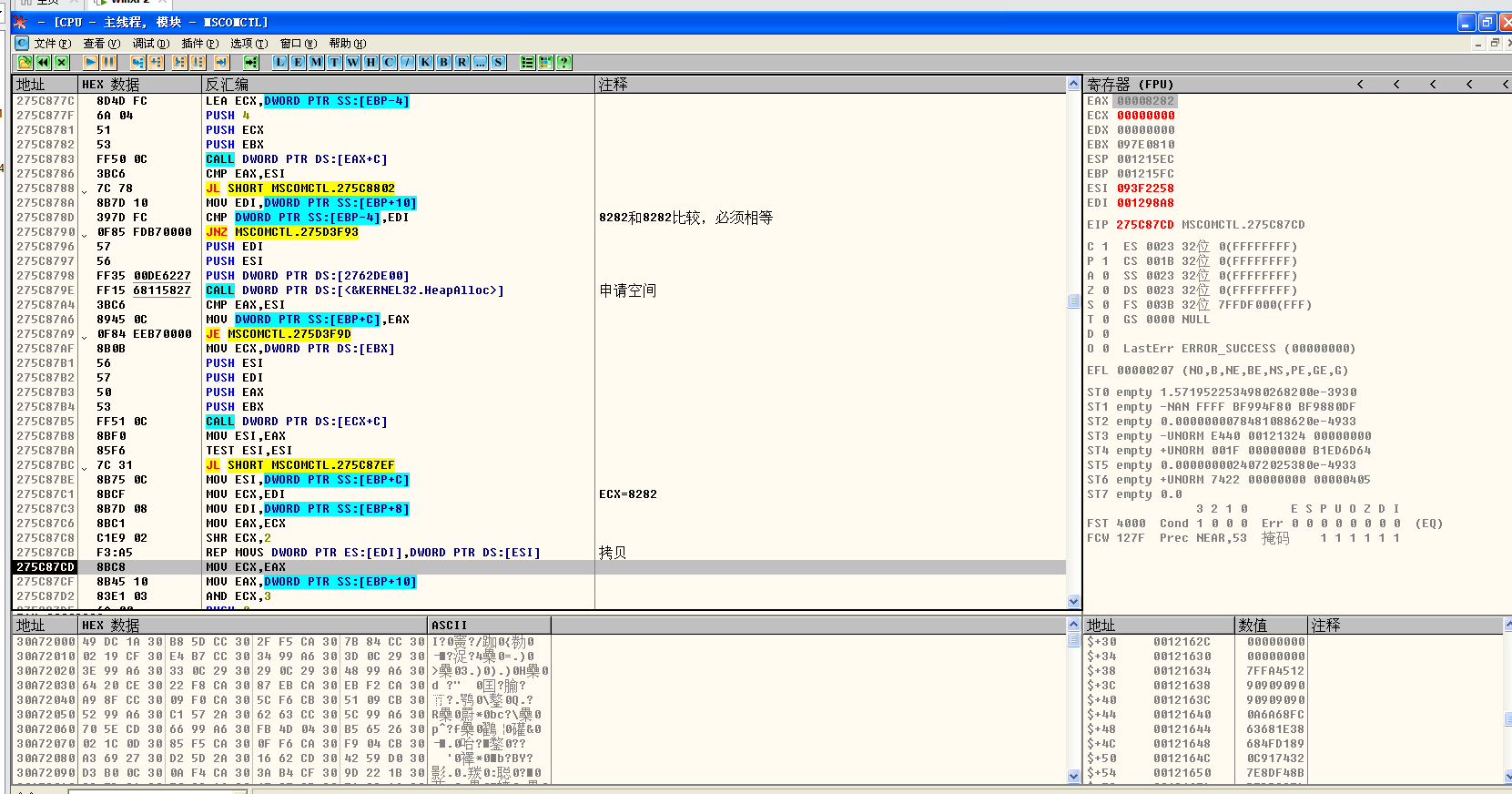
Task: Open the 插件 (Plugins) menu
Action: coord(199,43)
